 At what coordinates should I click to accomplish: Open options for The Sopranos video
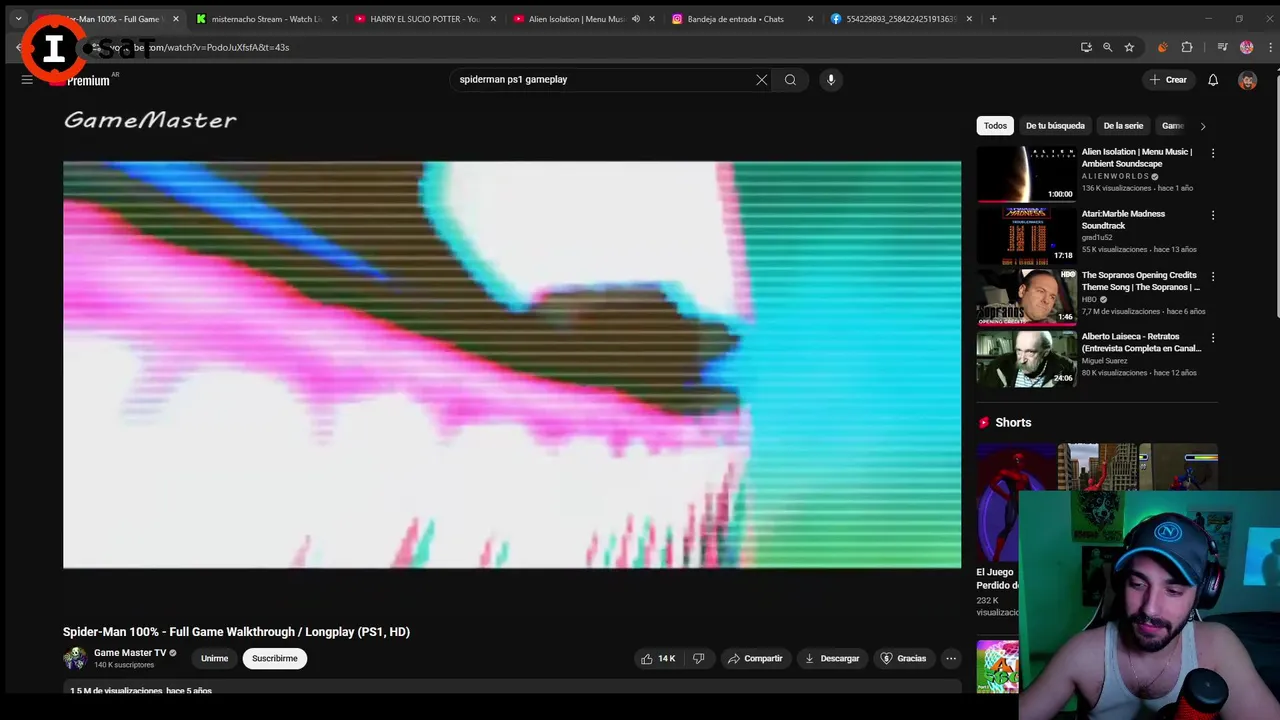pyautogui.click(x=1213, y=277)
